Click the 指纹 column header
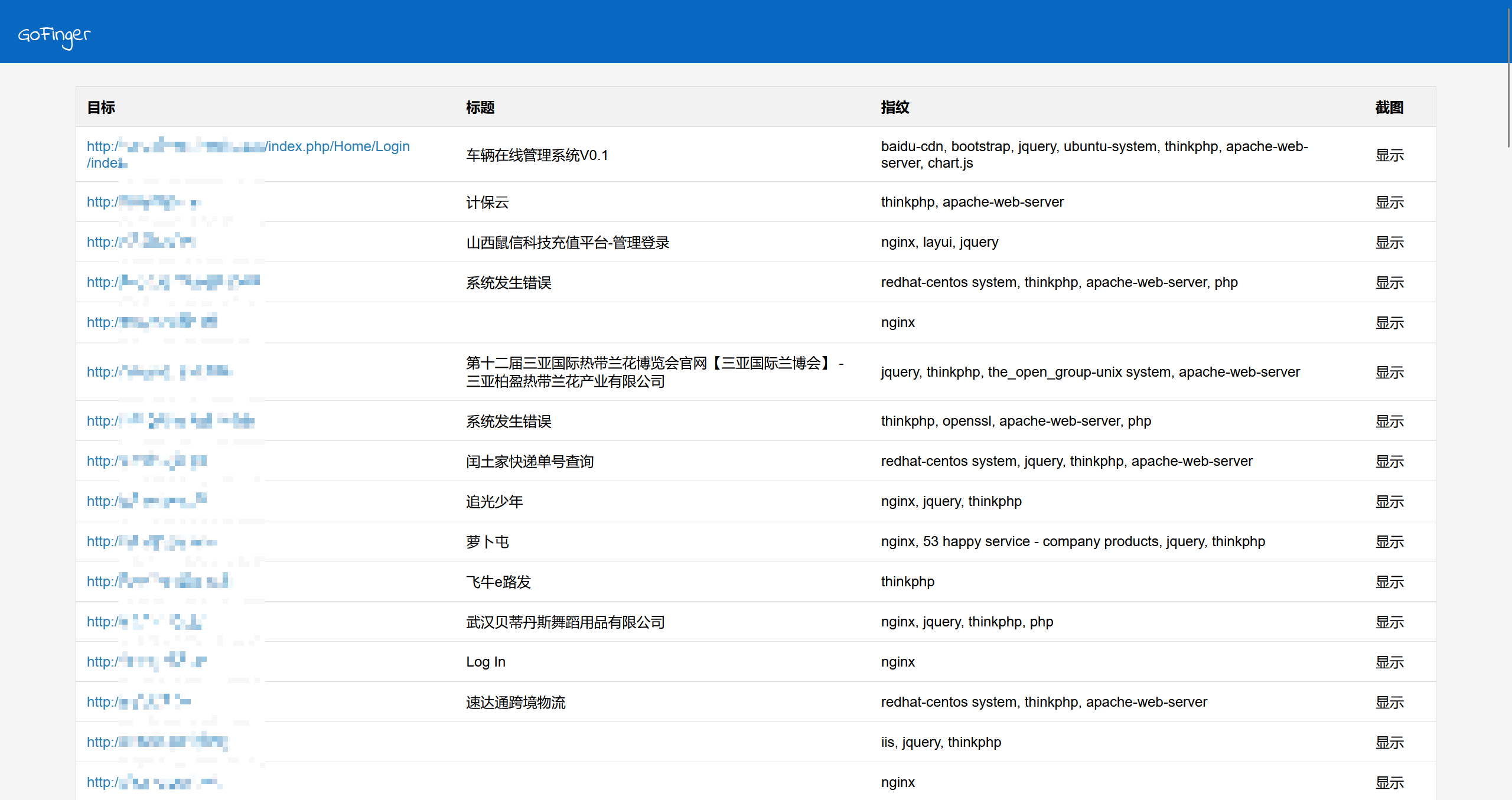1512x800 pixels. [895, 107]
